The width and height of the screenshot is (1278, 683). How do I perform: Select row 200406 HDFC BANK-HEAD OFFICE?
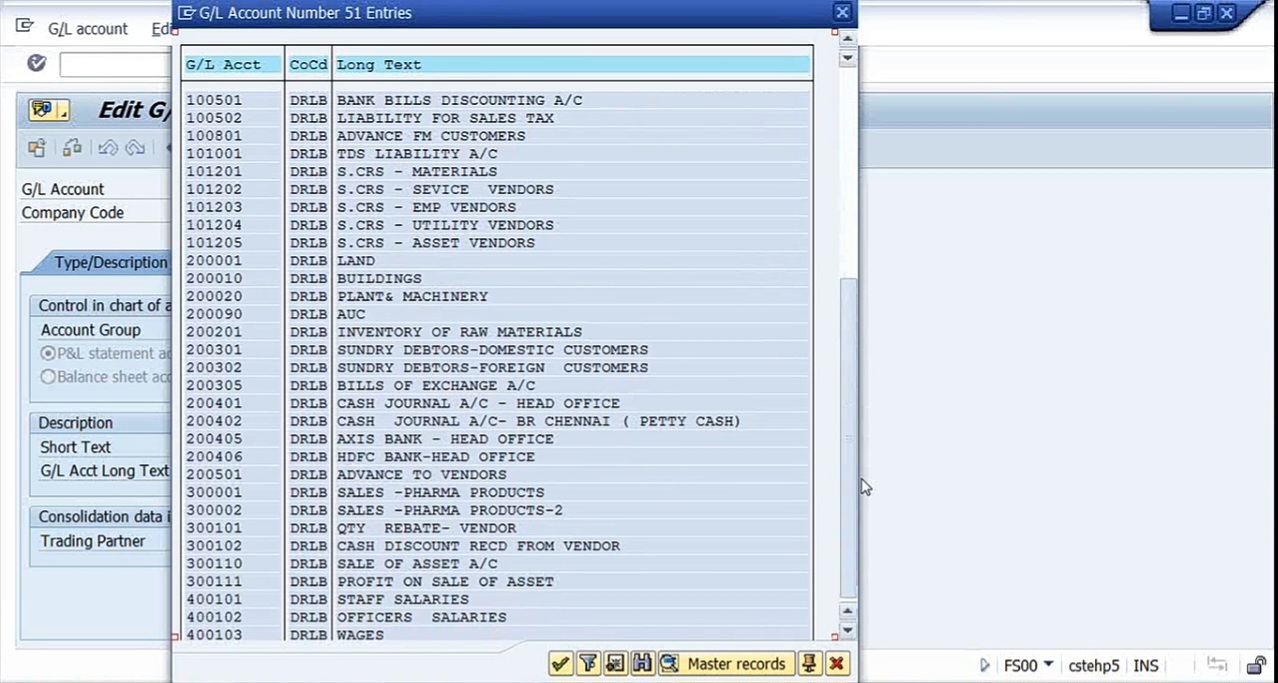pos(497,457)
